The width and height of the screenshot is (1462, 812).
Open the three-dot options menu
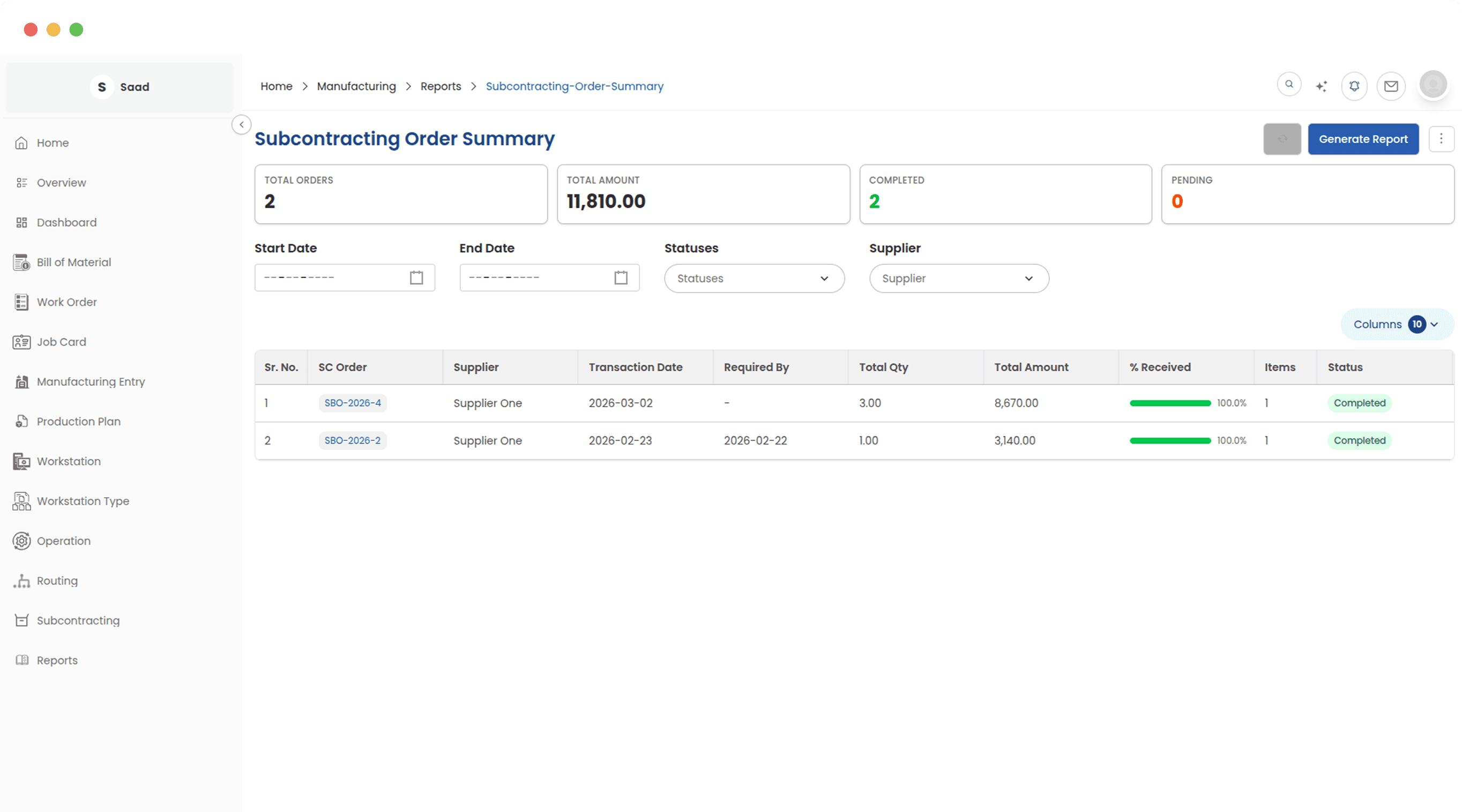(x=1441, y=139)
